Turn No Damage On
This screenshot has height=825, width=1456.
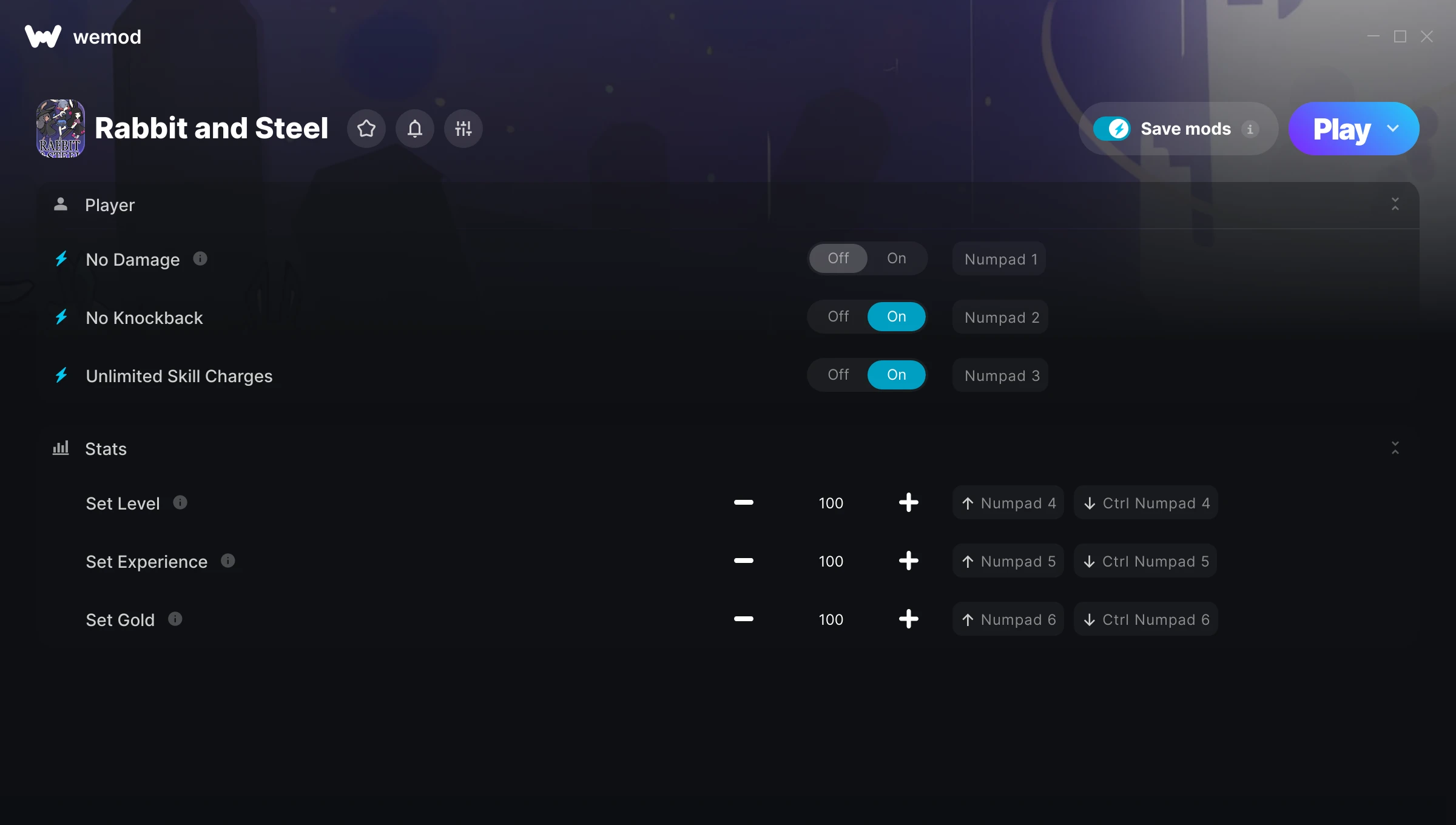pos(897,258)
